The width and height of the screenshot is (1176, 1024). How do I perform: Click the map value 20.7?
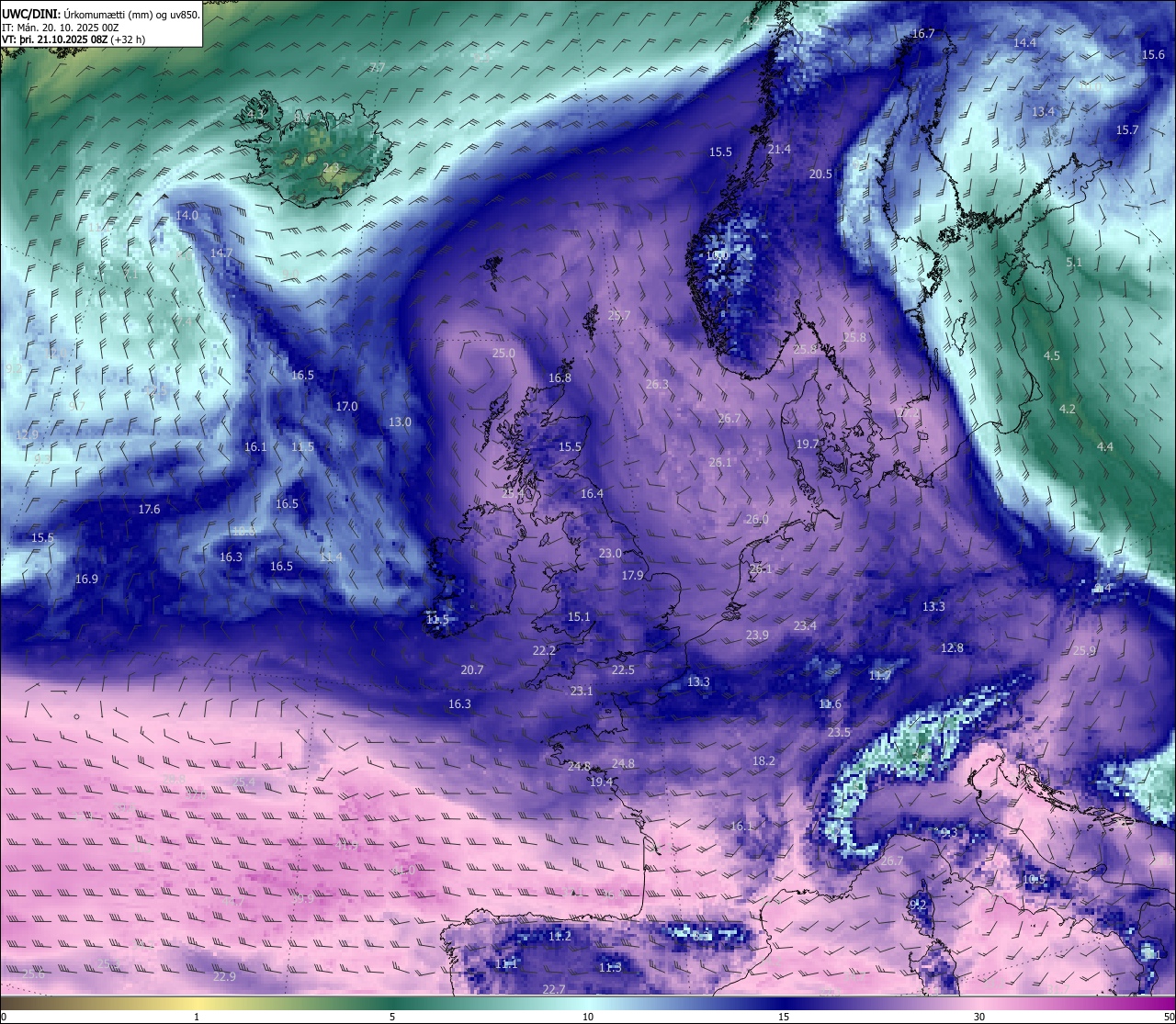(472, 670)
